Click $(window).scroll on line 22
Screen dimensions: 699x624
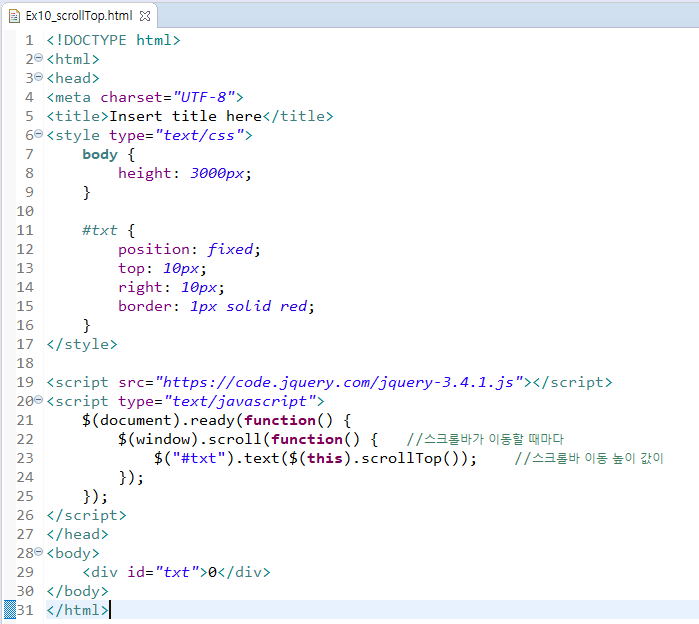[189, 439]
